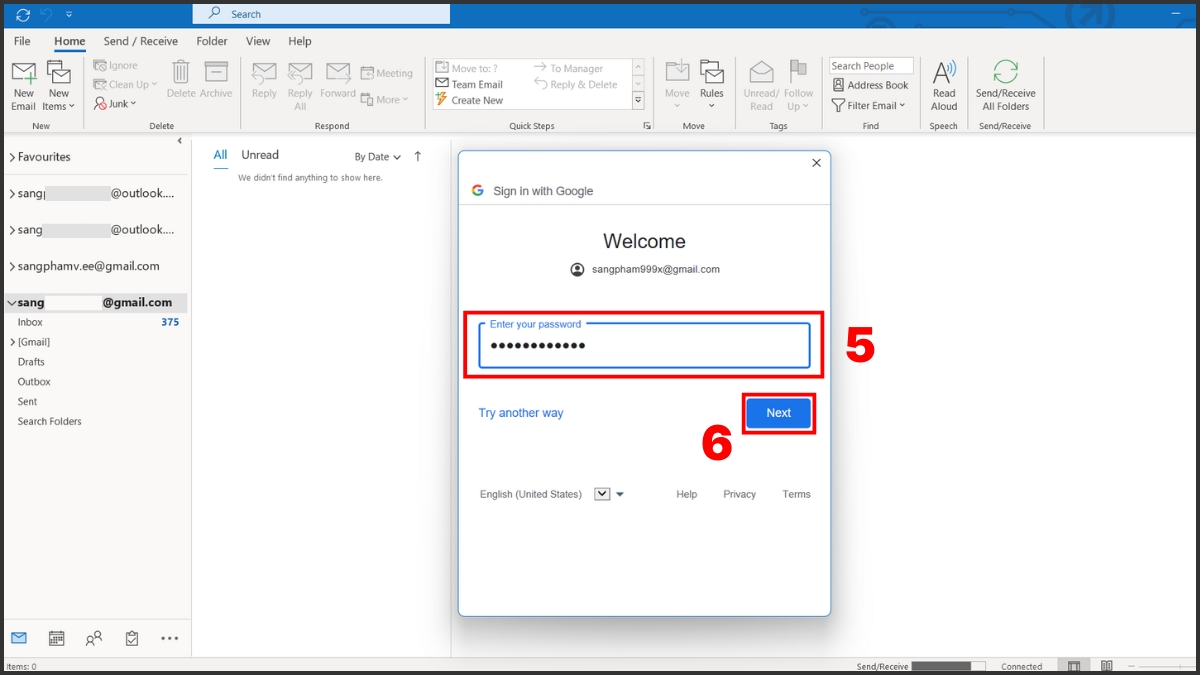Open the Filter Email dropdown
This screenshot has width=1200, height=675.
coord(868,105)
